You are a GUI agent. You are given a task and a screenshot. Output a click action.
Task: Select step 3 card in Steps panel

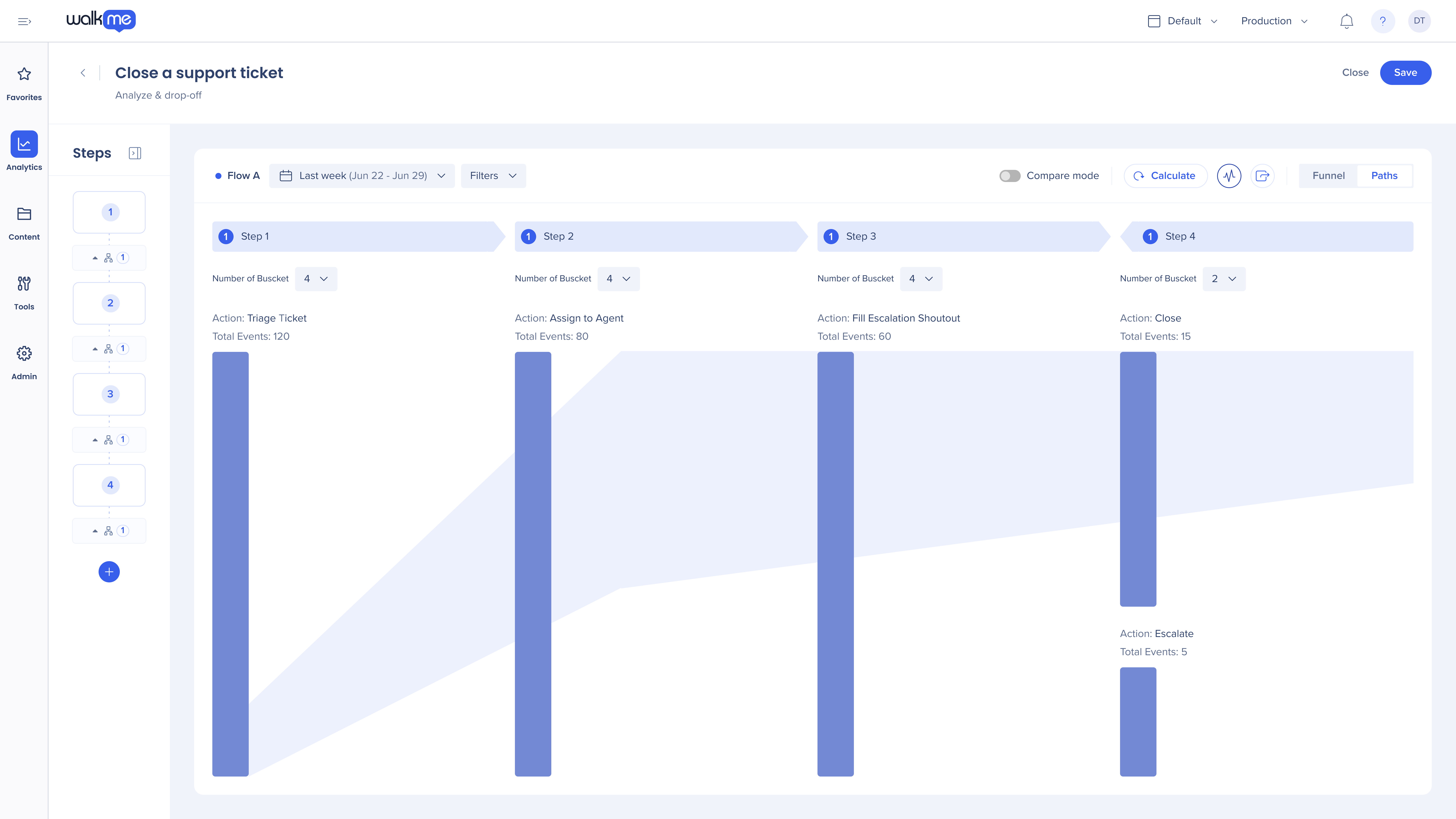coord(109,394)
